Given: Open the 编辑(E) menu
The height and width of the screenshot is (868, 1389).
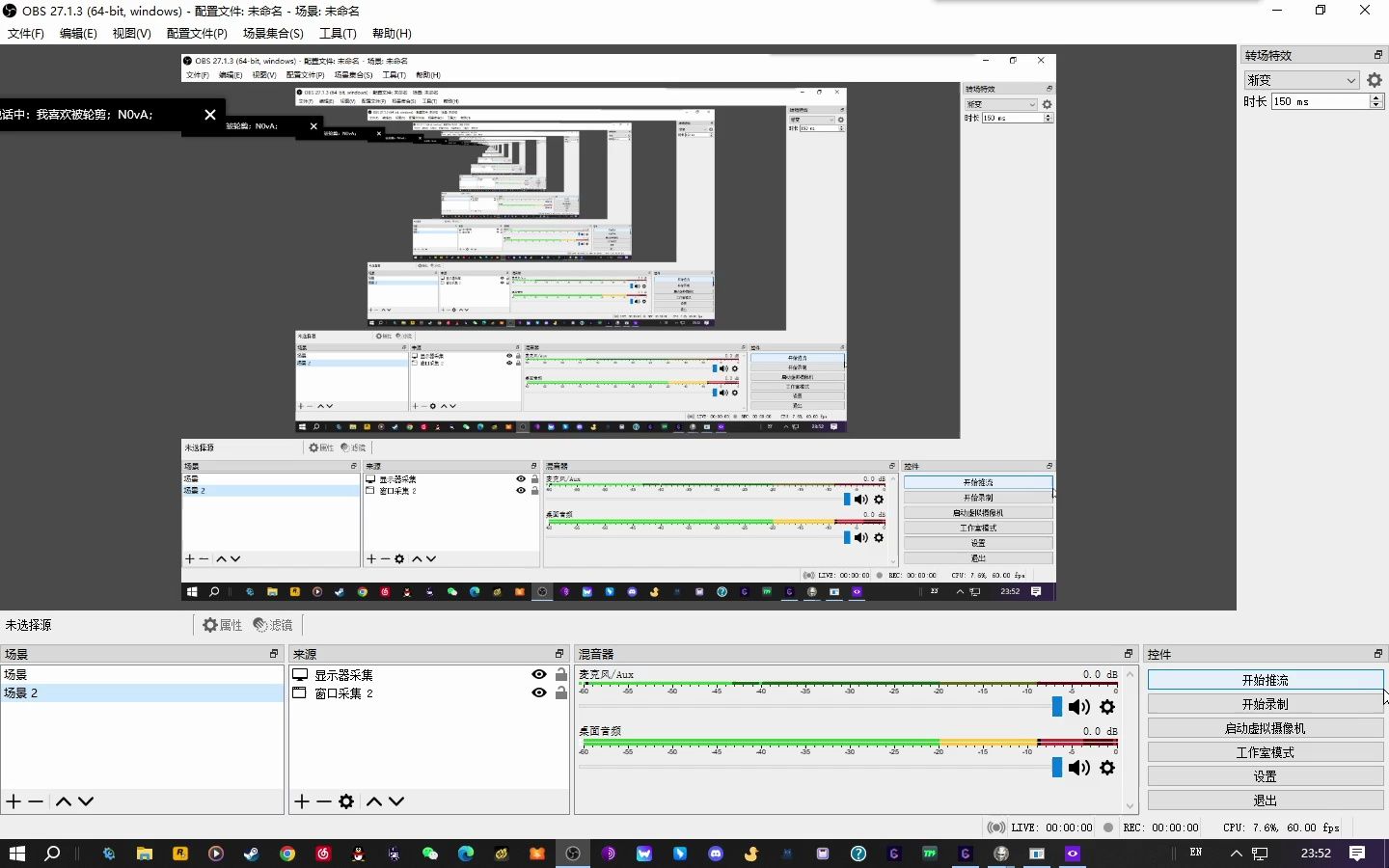Looking at the screenshot, I should coord(78,34).
